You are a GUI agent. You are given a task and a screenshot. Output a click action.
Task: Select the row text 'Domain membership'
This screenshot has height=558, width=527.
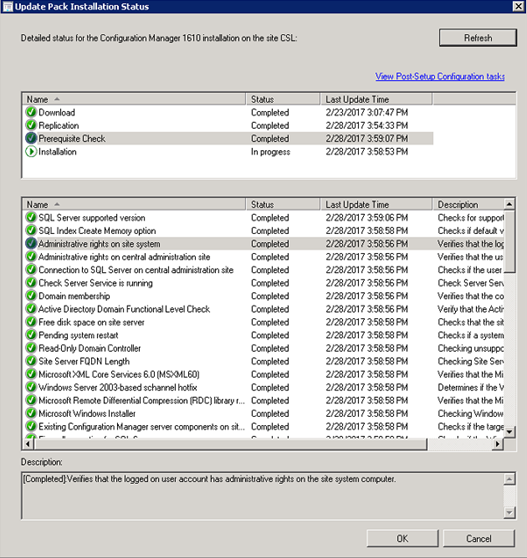74,296
